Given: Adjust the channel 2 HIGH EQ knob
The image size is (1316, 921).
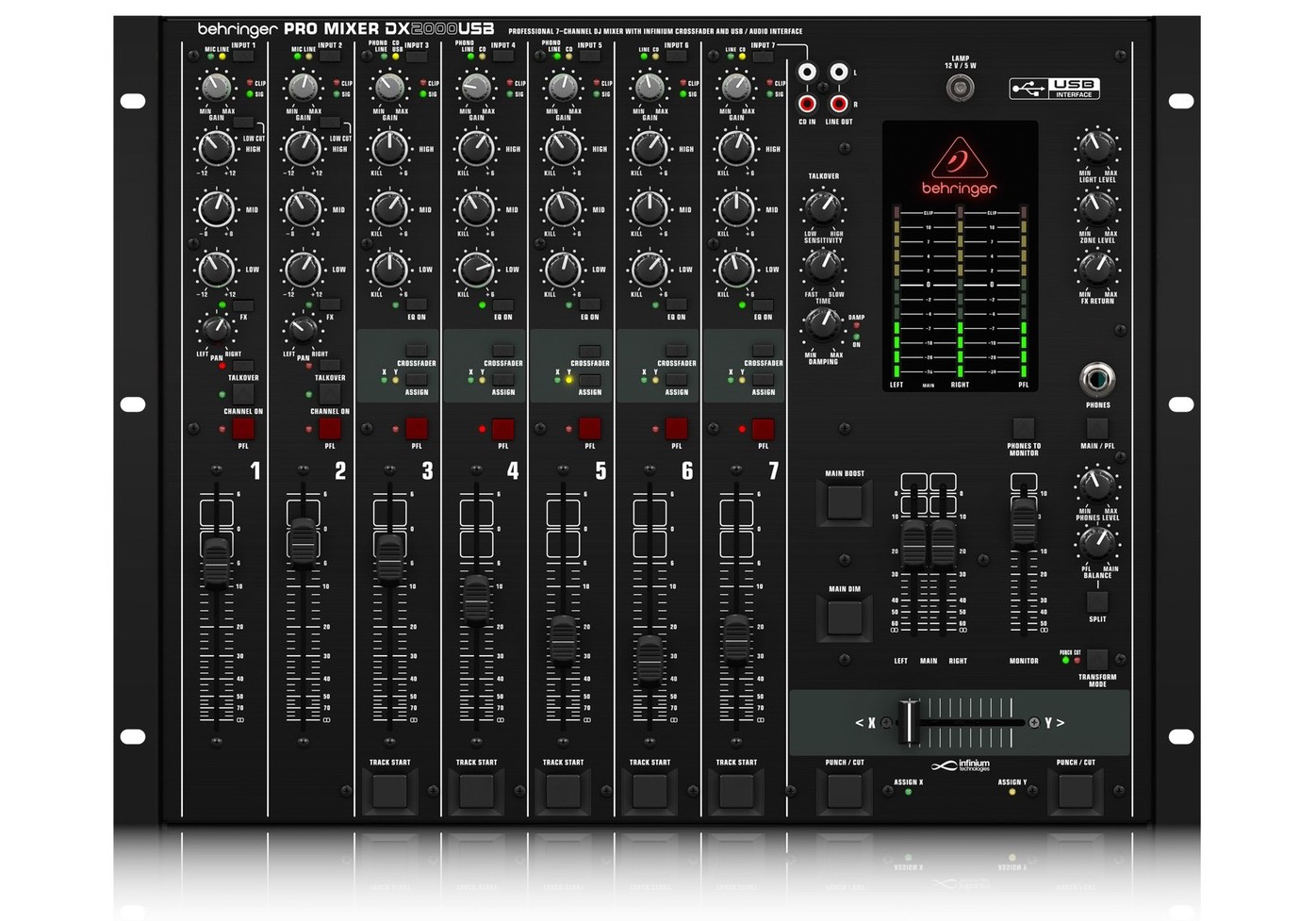Looking at the screenshot, I should [x=303, y=148].
